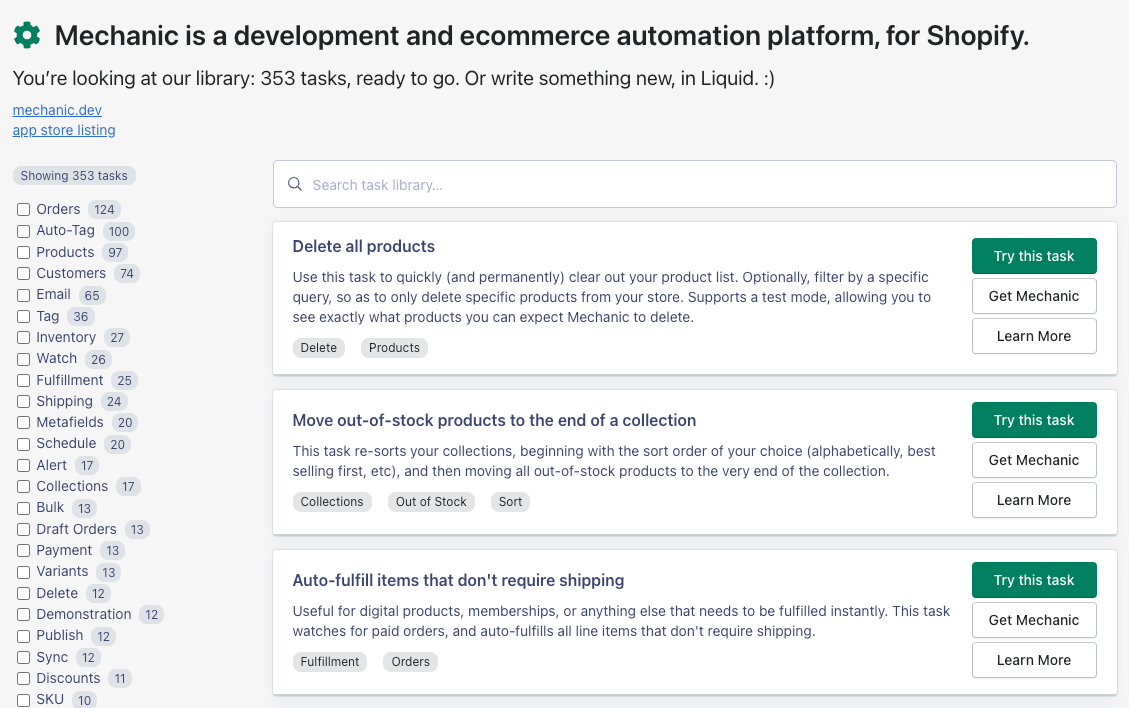This screenshot has width=1129, height=708.
Task: Click Get Mechanic for out-of-stock task
Action: (1033, 460)
